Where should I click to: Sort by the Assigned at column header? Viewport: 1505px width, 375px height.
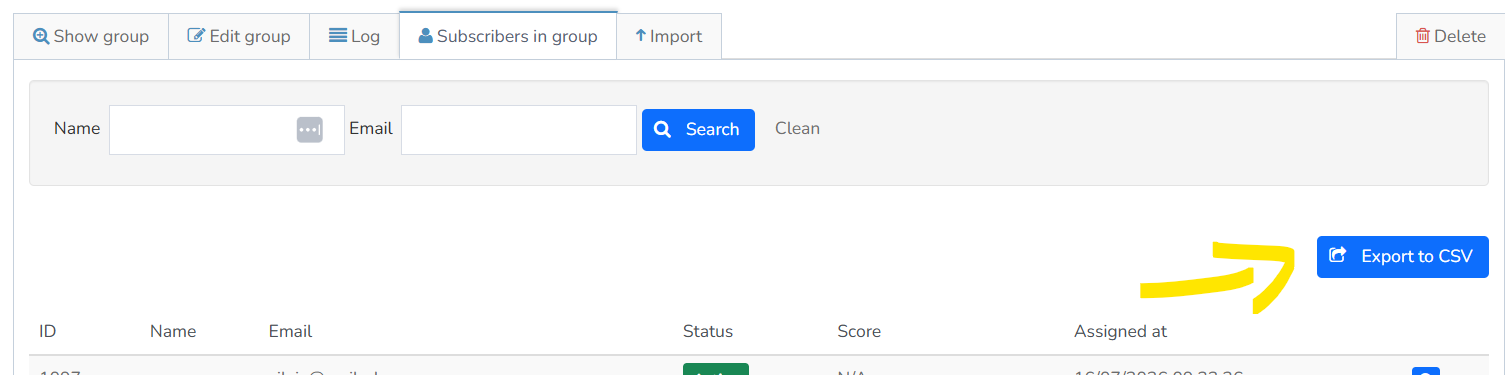pos(1120,331)
